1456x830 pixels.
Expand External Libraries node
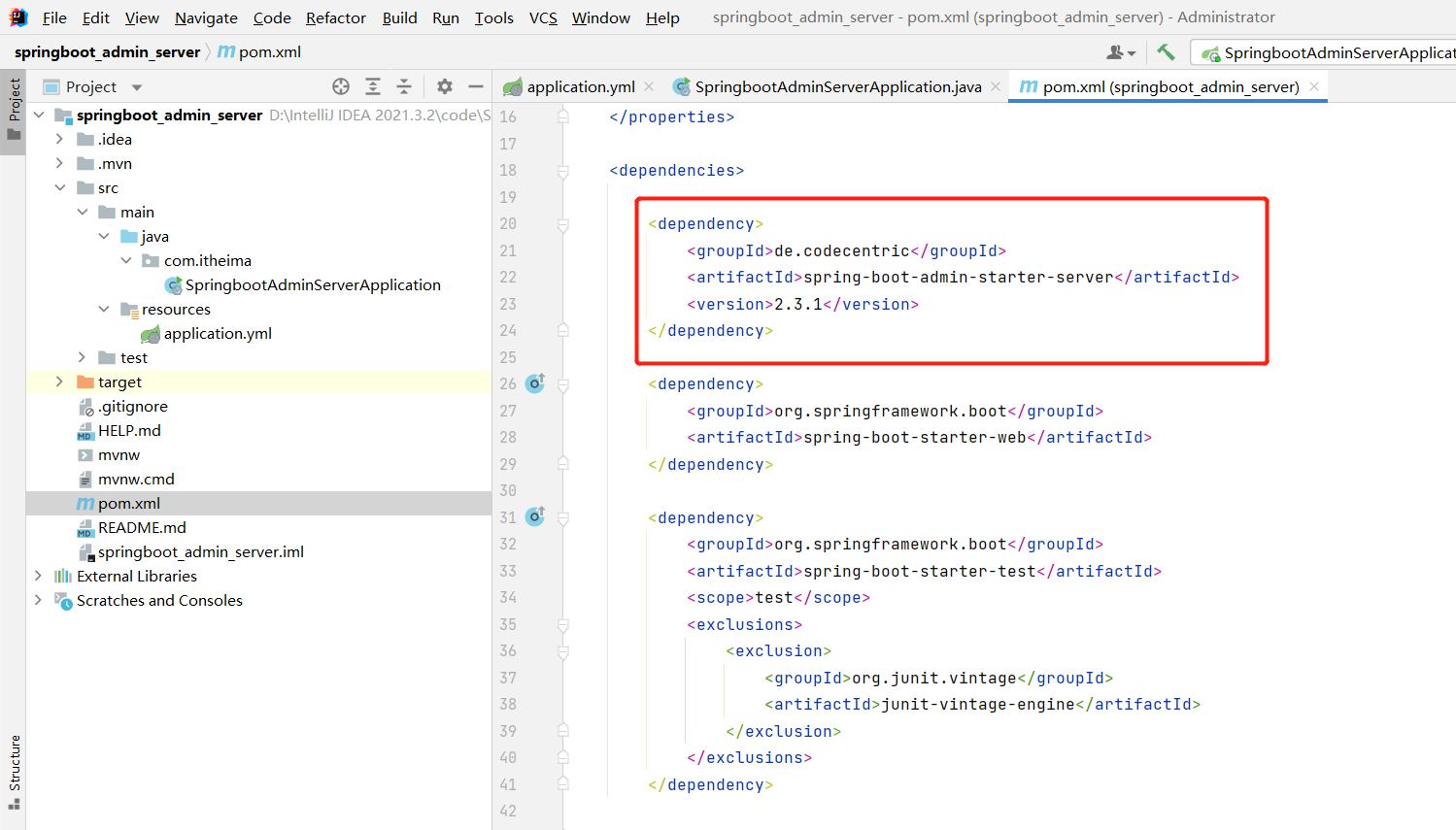(39, 576)
